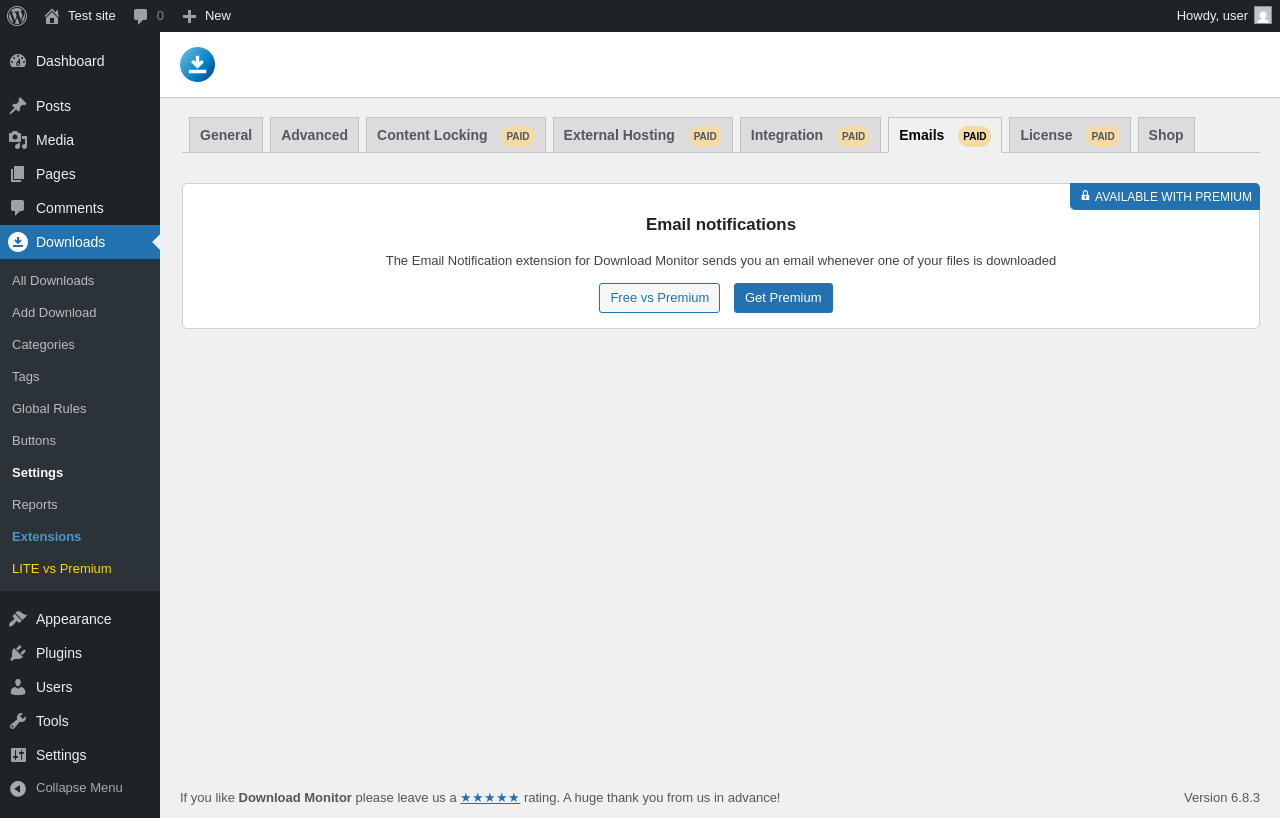This screenshot has width=1280, height=818.
Task: Click the five-star rating link
Action: (x=490, y=798)
